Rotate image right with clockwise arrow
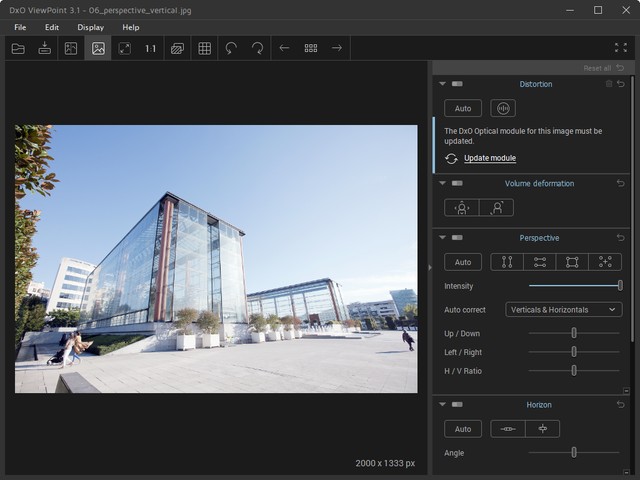Viewport: 640px width, 480px height. tap(258, 48)
